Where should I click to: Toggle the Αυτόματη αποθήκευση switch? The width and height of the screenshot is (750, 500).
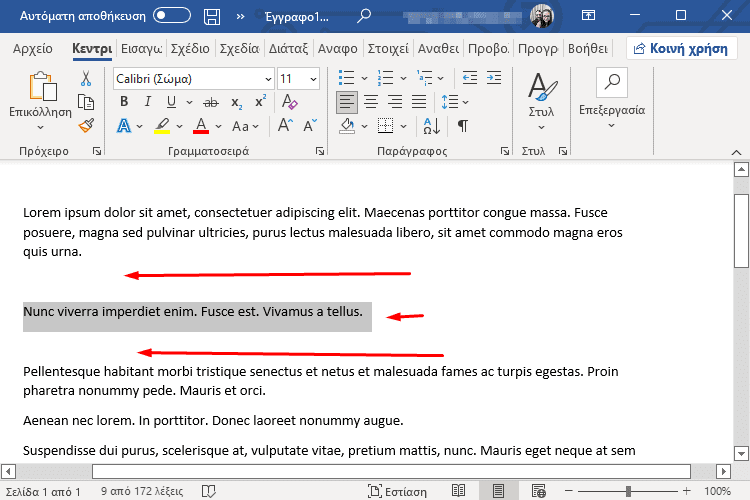tap(172, 16)
